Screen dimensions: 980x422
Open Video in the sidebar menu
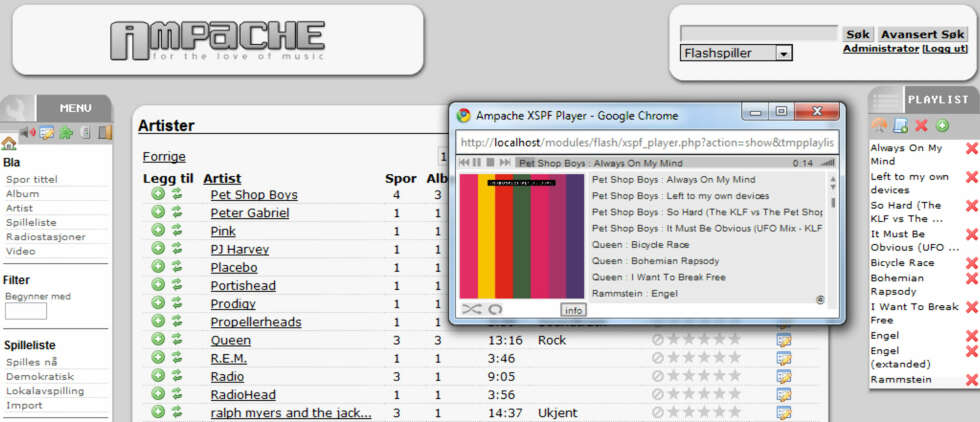tap(21, 251)
